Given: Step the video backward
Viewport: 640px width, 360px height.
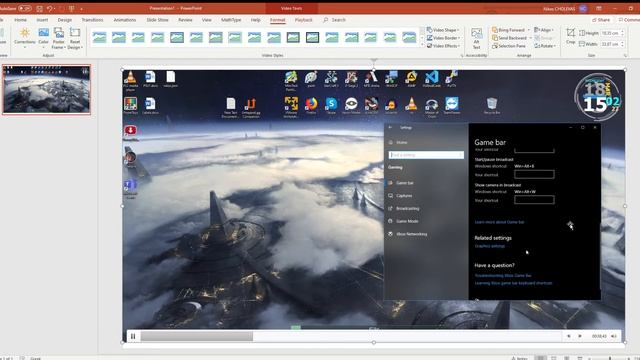Looking at the screenshot, I should [x=569, y=336].
